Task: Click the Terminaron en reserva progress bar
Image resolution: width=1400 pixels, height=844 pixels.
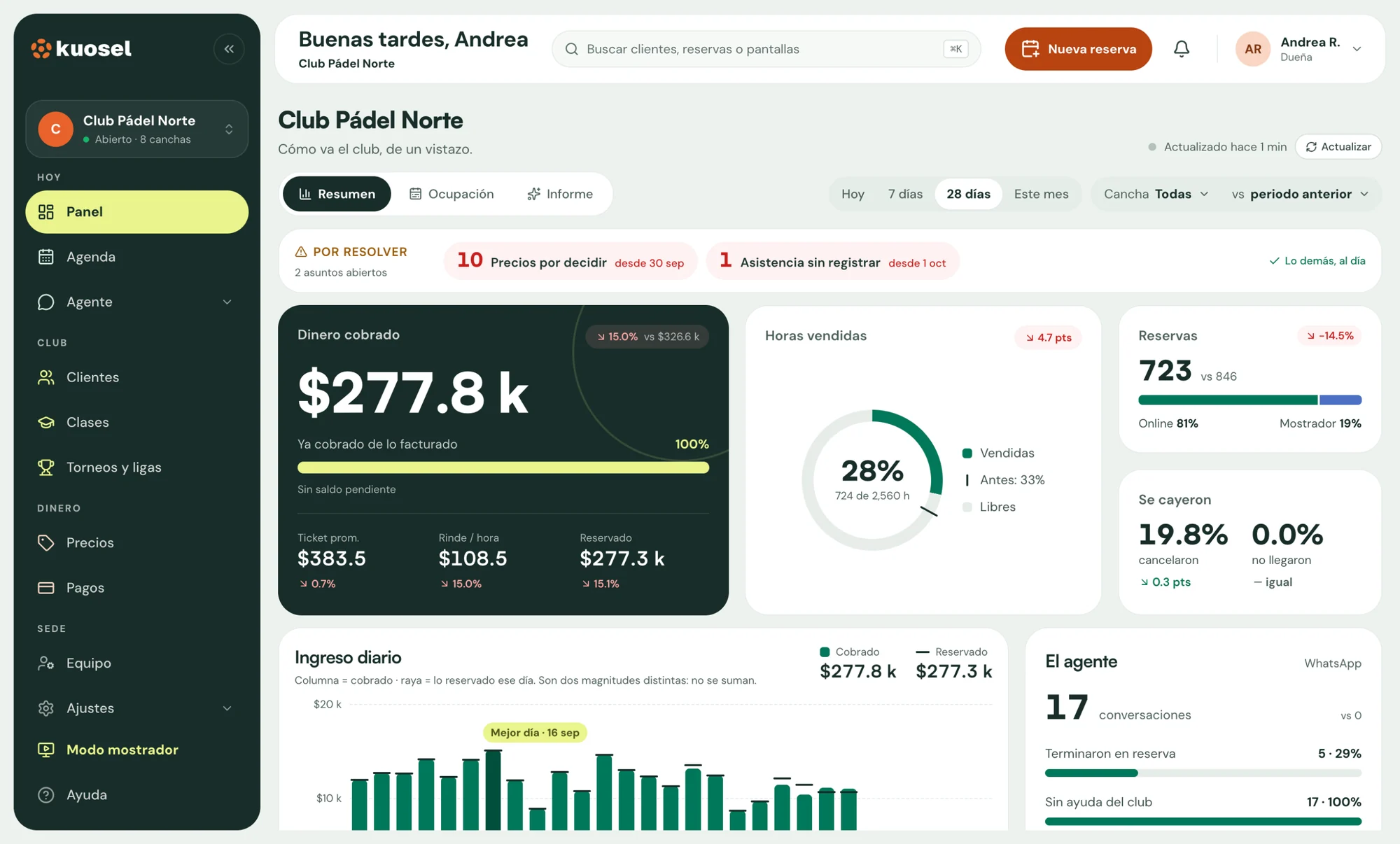Action: (1203, 773)
